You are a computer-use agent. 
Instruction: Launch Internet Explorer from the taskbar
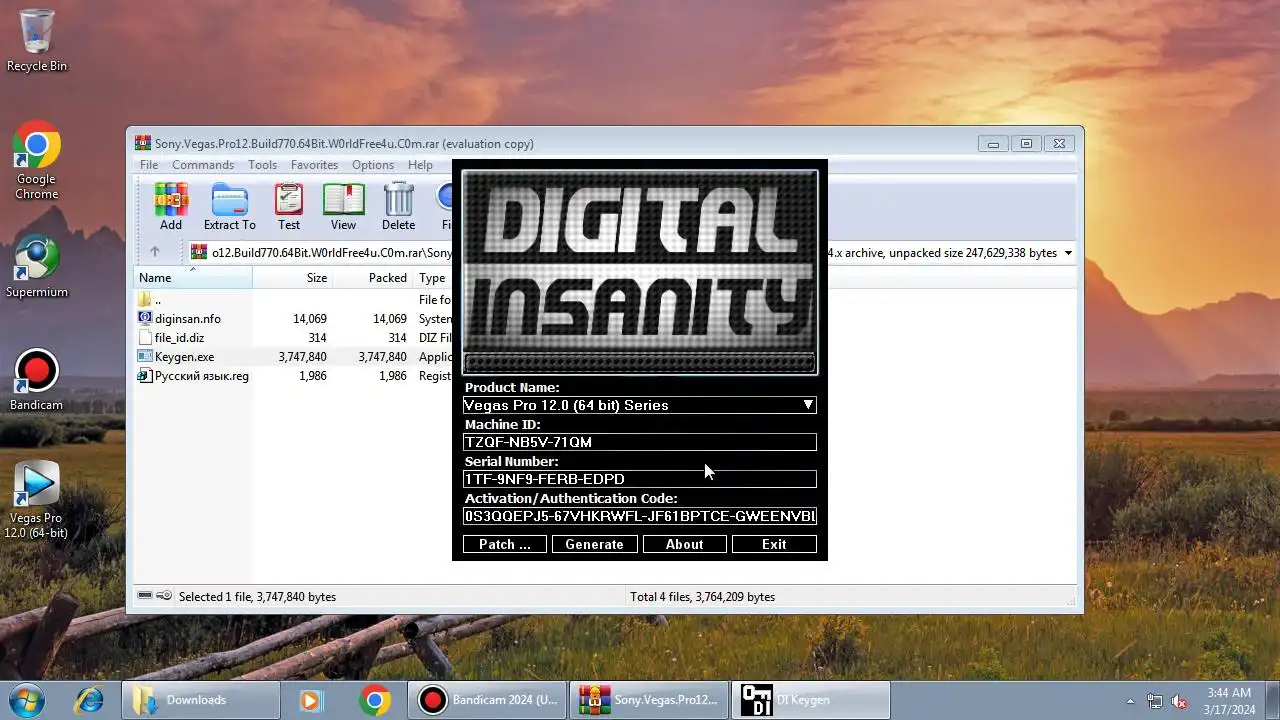click(87, 700)
